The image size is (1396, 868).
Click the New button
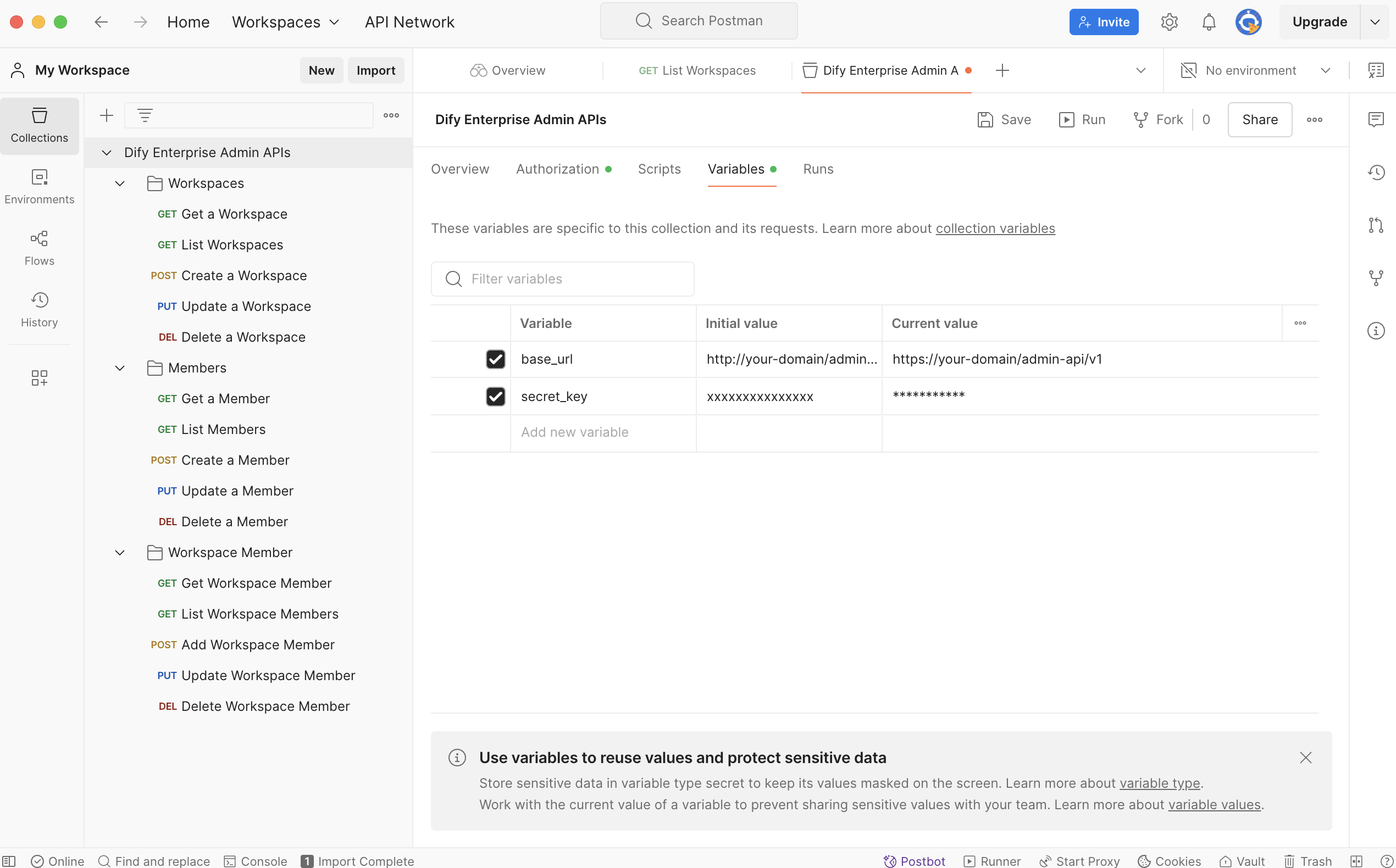pos(321,70)
